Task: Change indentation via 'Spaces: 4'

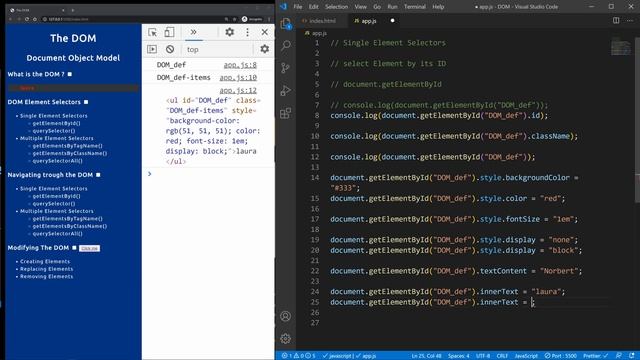Action: click(x=459, y=356)
